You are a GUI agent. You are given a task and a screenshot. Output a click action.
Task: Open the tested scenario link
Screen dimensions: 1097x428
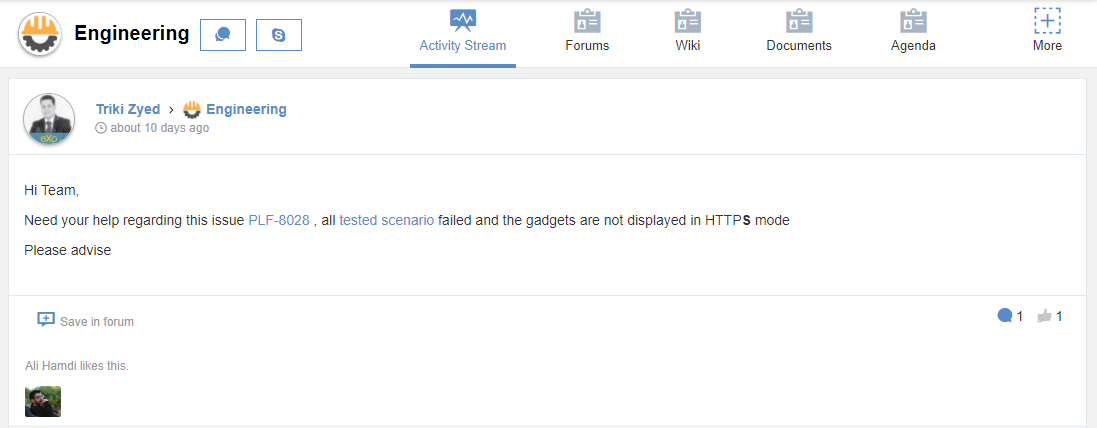click(387, 220)
